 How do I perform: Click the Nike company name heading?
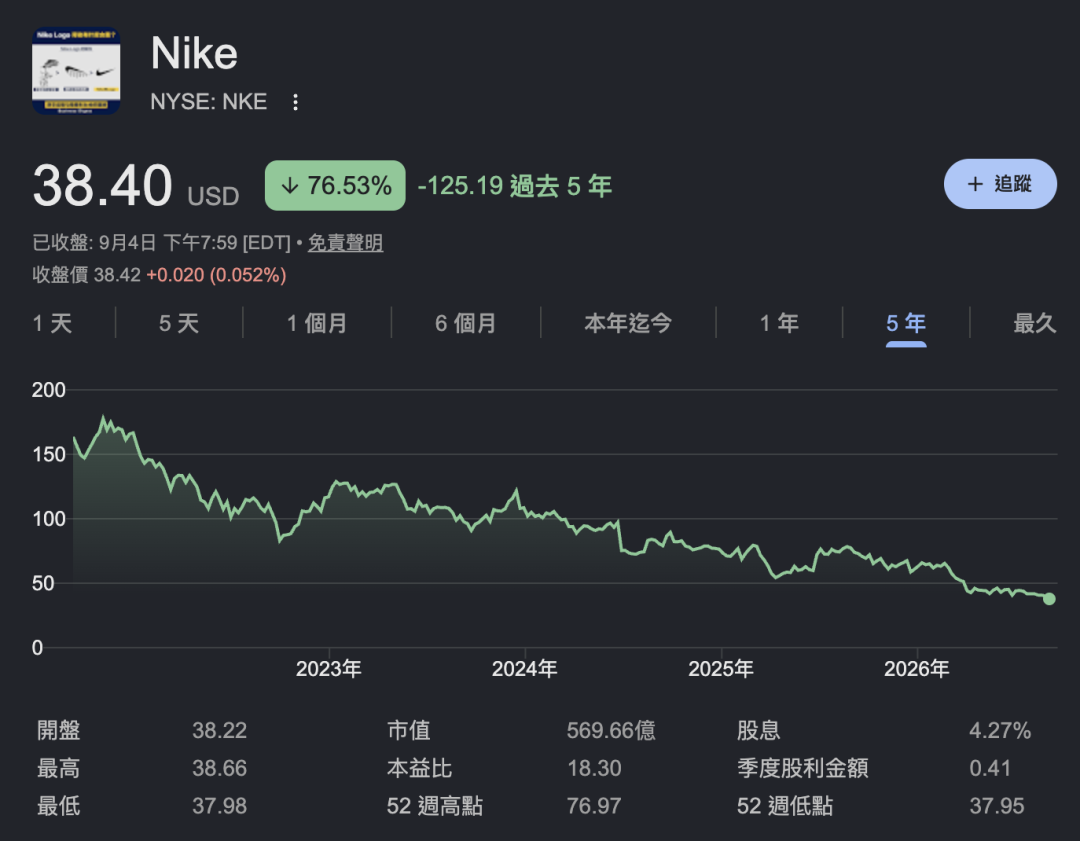coord(194,53)
